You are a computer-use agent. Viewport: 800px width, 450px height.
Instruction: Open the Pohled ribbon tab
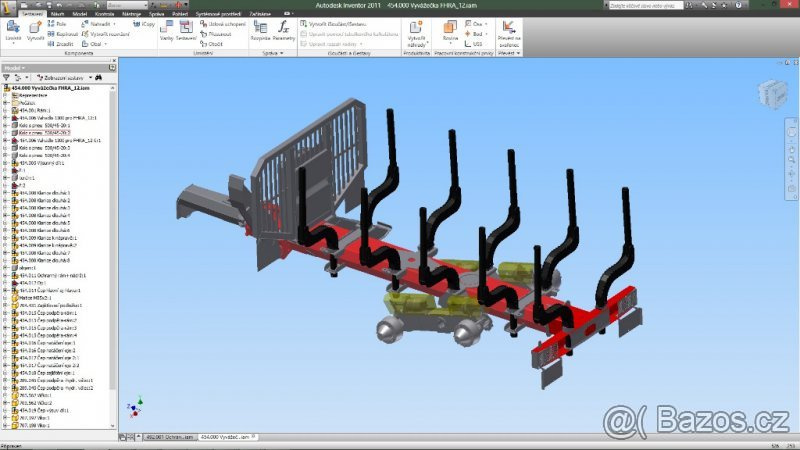pyautogui.click(x=180, y=14)
